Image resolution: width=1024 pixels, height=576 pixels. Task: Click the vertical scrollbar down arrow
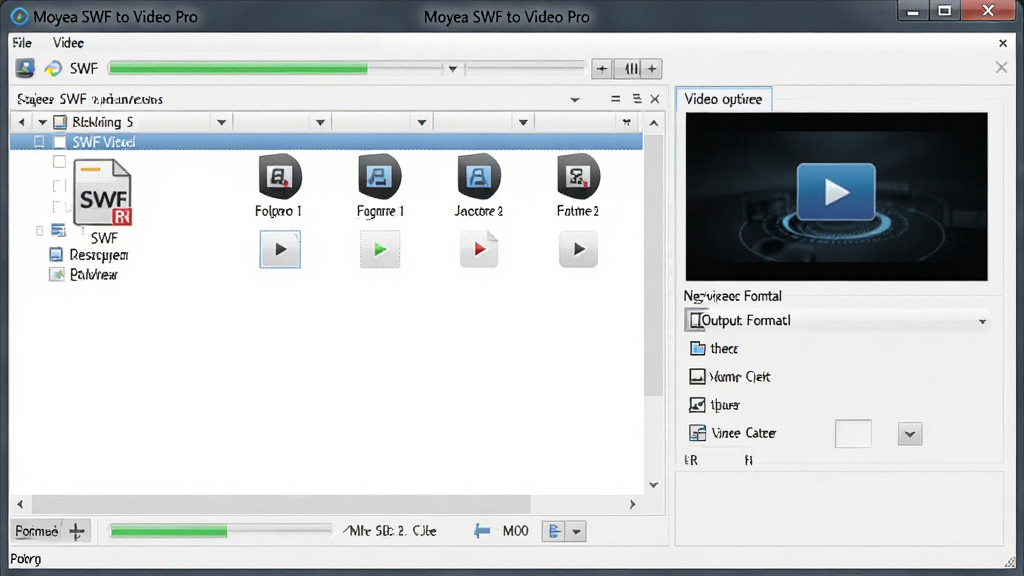click(x=654, y=485)
